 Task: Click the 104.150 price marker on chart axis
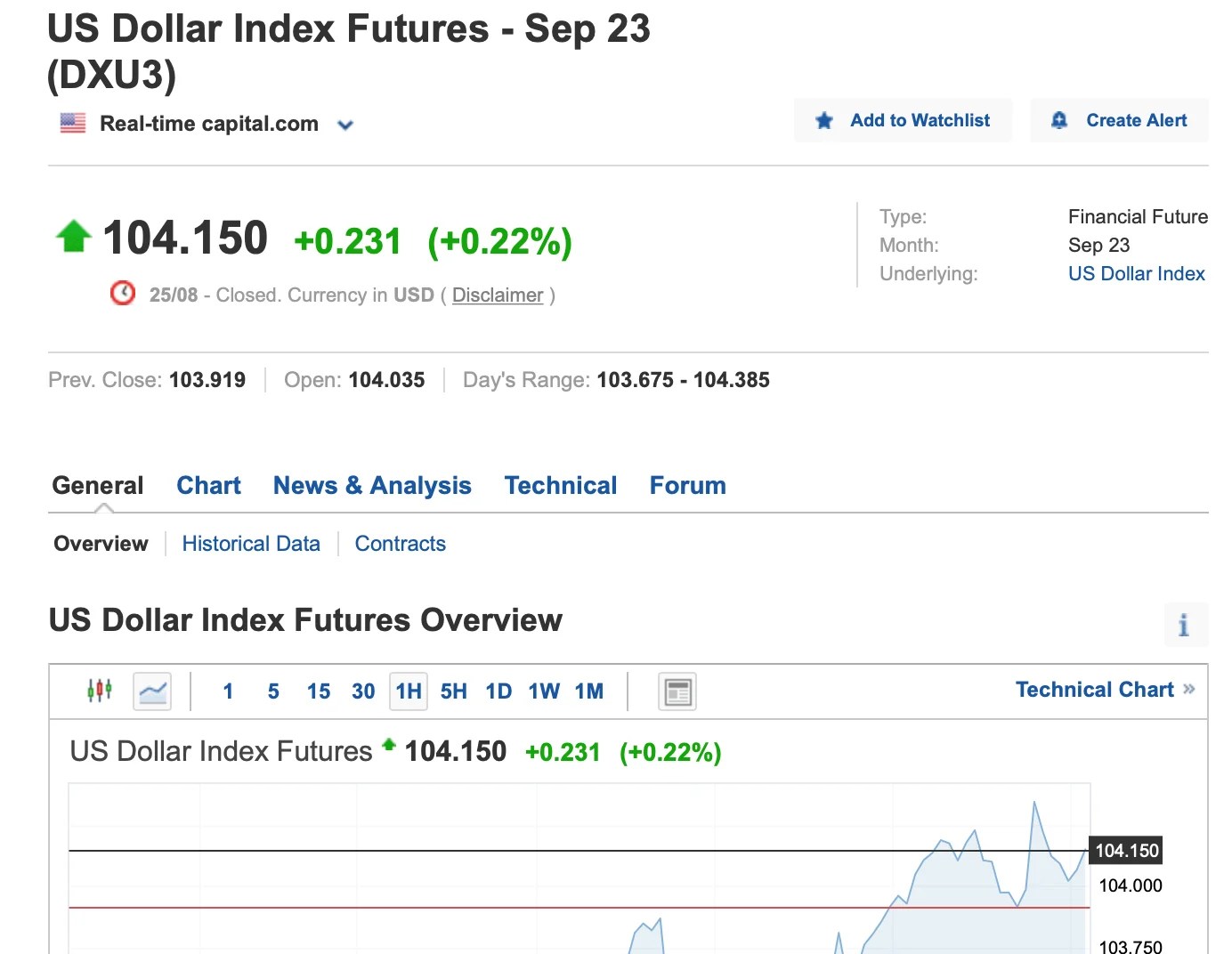pyautogui.click(x=1125, y=851)
